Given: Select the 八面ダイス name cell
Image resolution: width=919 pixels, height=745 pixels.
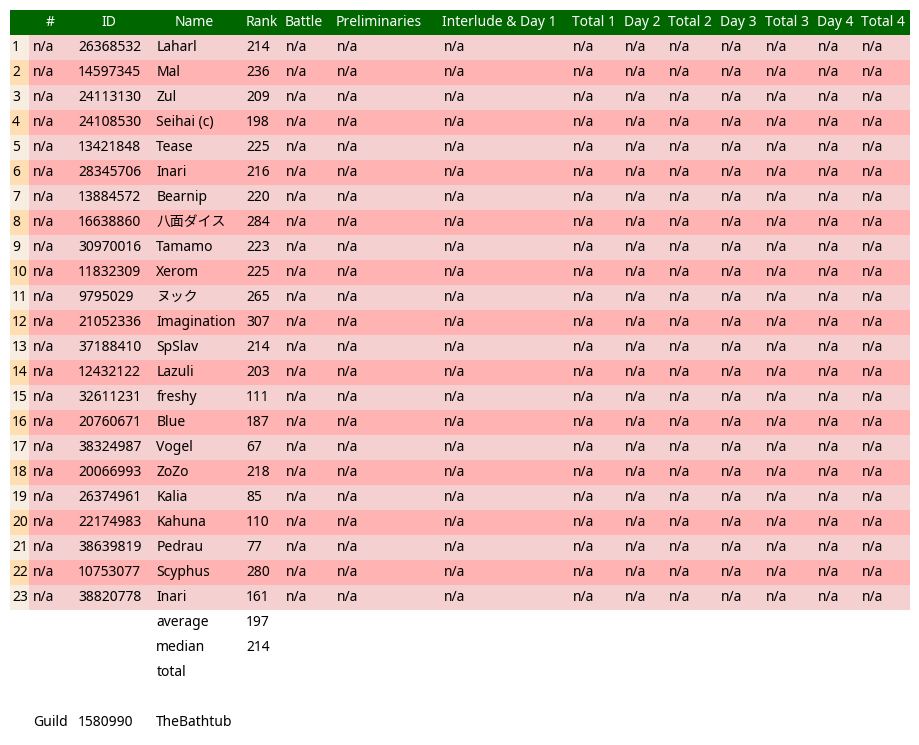Looking at the screenshot, I should pyautogui.click(x=190, y=222).
